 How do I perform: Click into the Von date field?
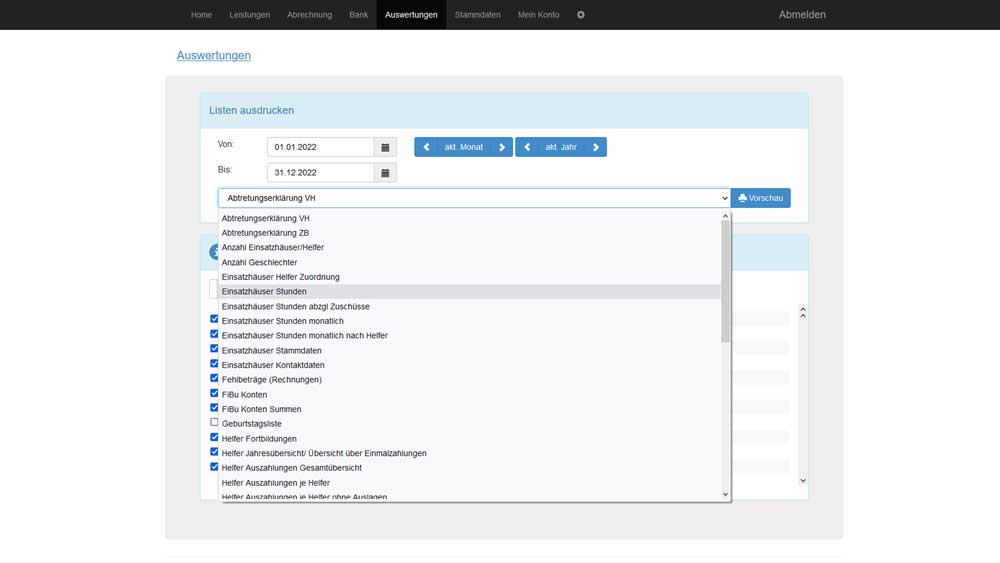click(x=320, y=147)
